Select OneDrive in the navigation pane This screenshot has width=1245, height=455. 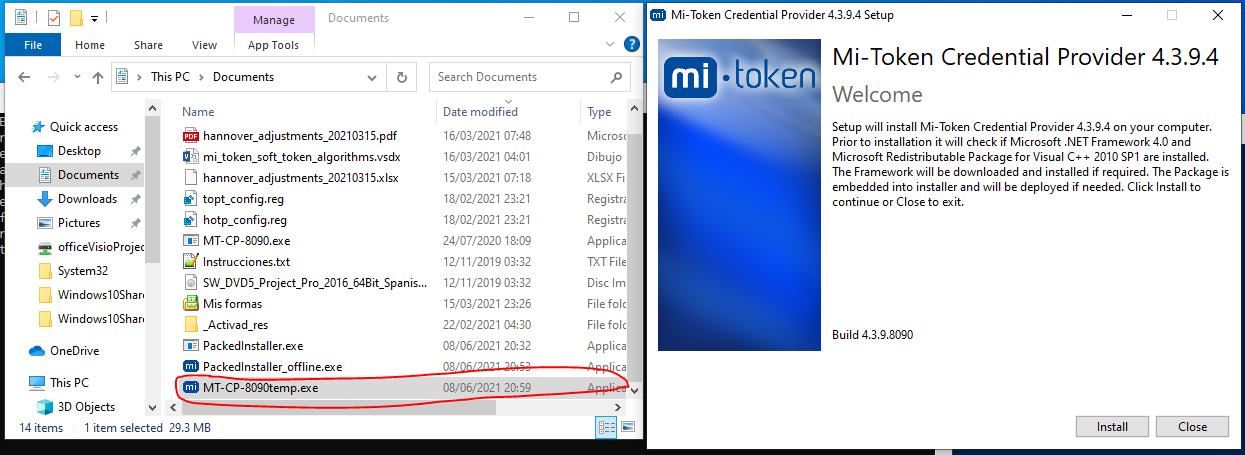pos(74,351)
